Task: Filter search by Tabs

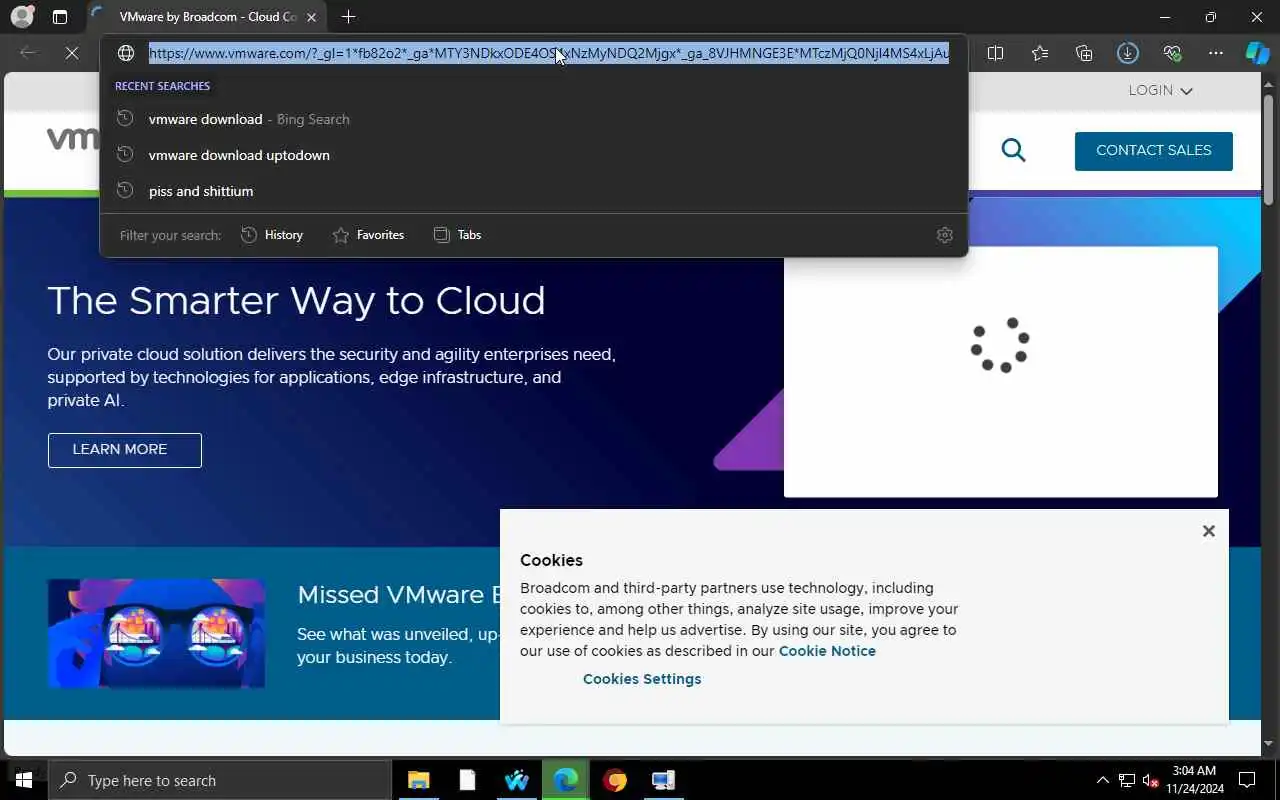Action: (457, 235)
